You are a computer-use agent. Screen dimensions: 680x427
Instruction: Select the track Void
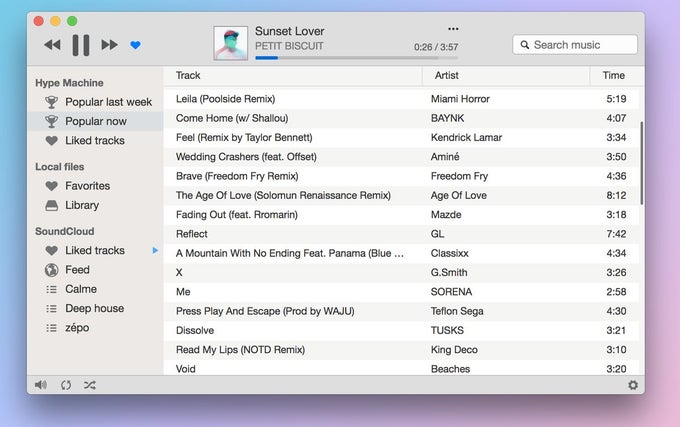(401, 368)
